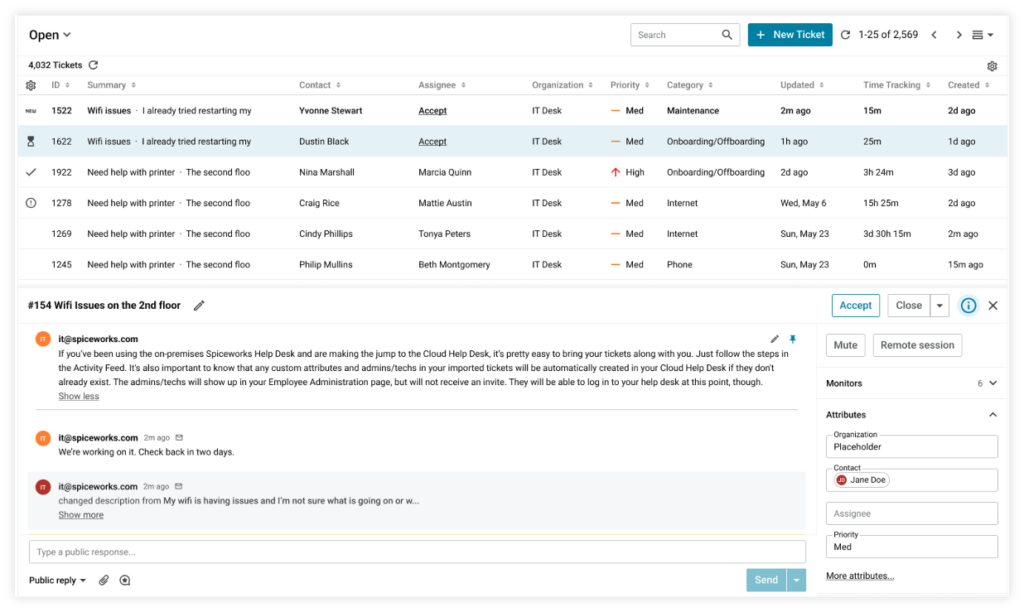Image resolution: width=1024 pixels, height=612 pixels.
Task: Refresh the ticket list with the refresh icon
Action: 92,64
